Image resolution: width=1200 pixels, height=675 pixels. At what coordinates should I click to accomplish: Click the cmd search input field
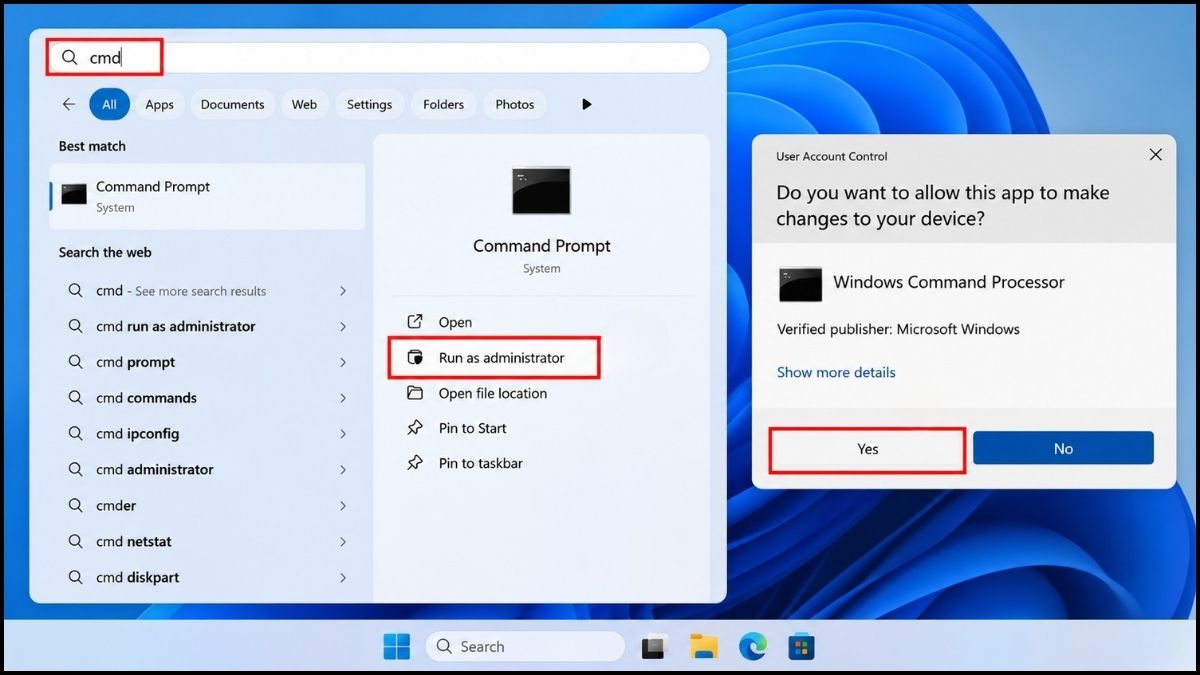(x=379, y=58)
